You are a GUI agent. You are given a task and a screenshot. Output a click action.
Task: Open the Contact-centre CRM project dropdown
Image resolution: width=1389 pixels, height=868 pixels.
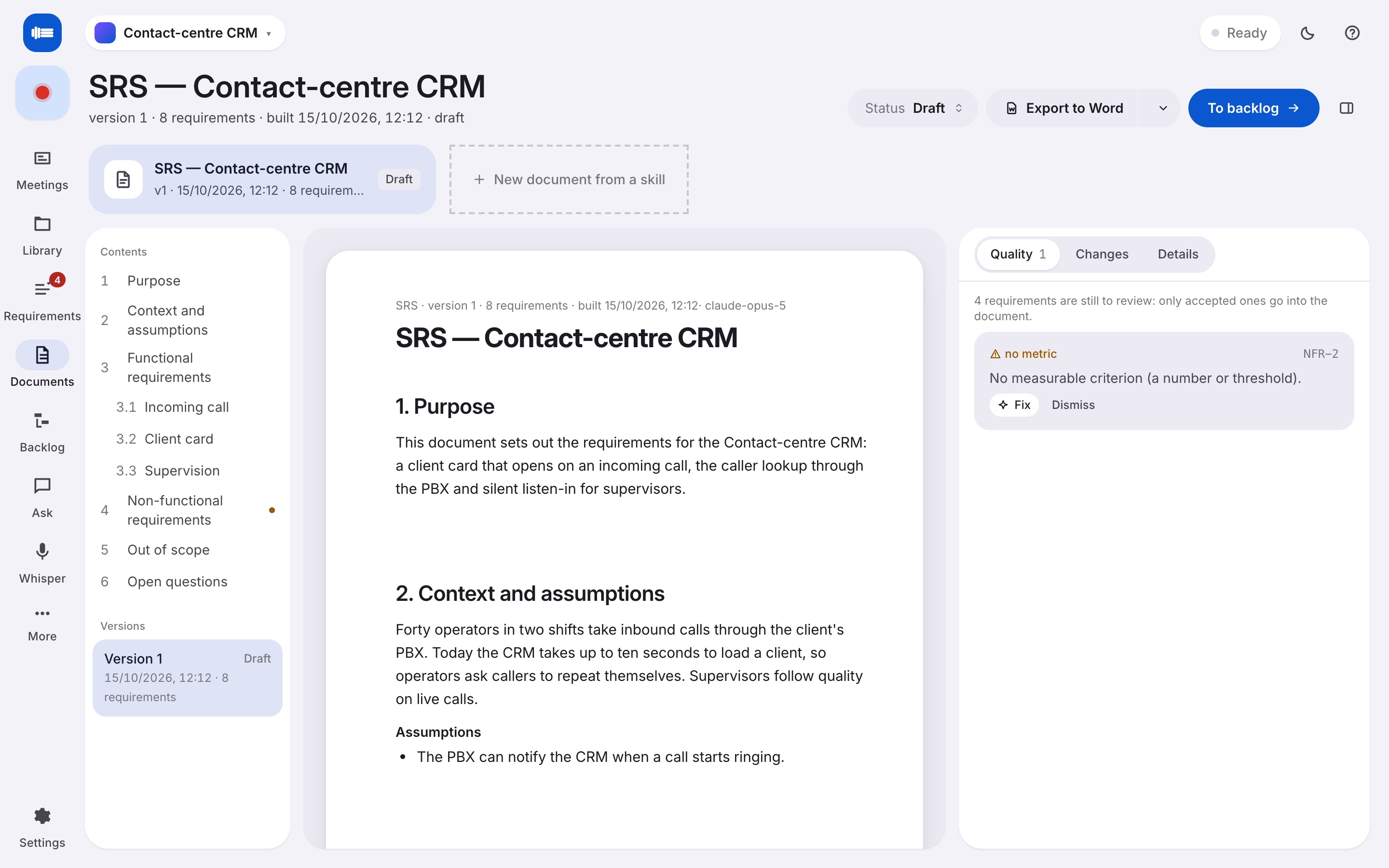click(185, 33)
